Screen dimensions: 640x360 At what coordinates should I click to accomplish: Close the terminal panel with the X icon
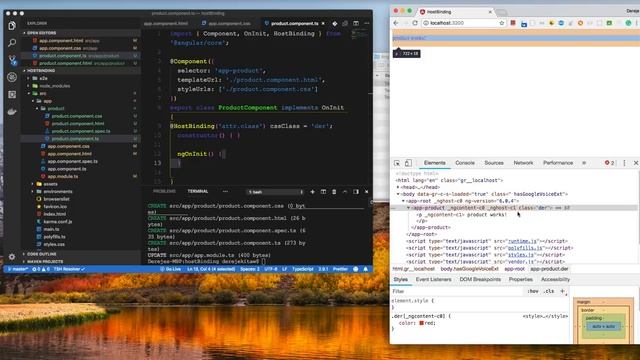pyautogui.click(x=366, y=191)
